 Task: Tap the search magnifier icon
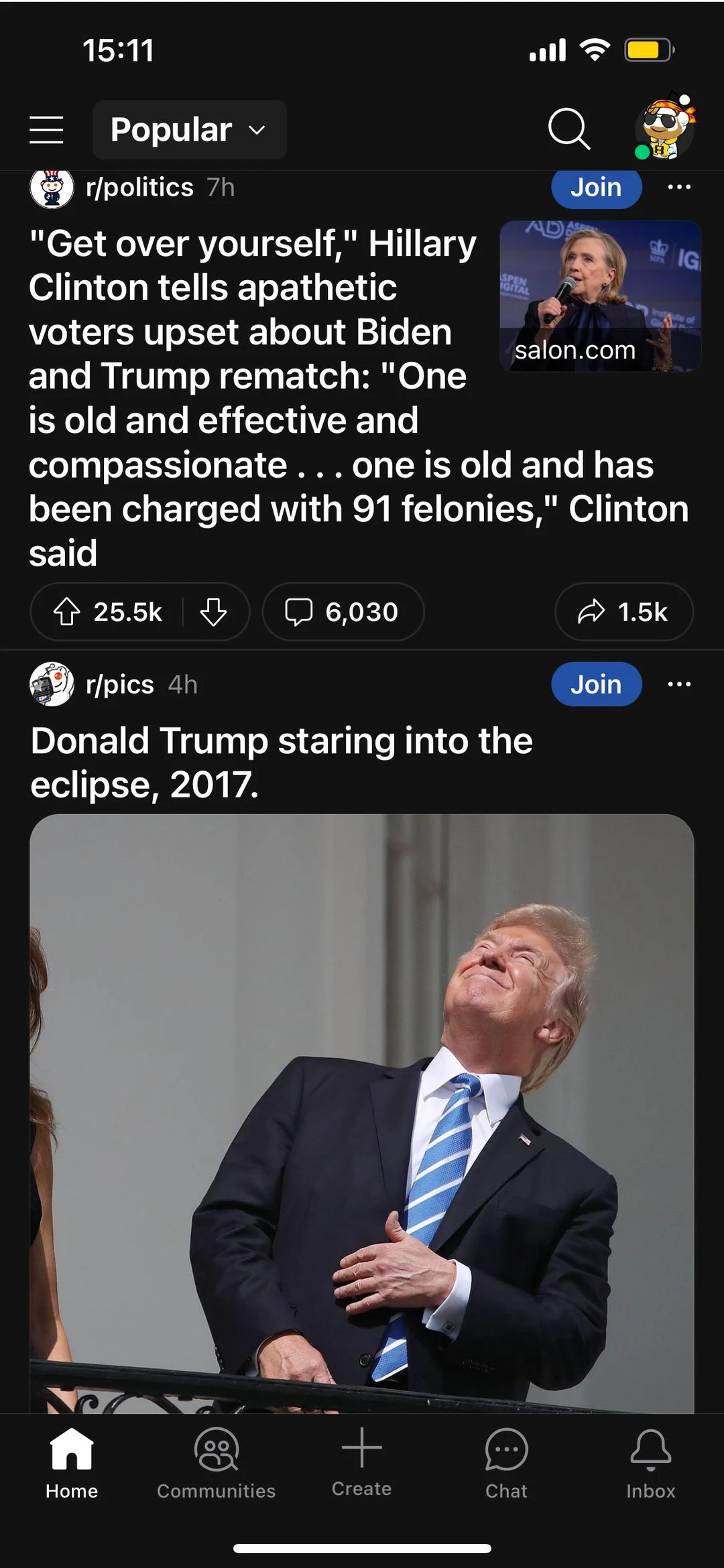pyautogui.click(x=568, y=128)
